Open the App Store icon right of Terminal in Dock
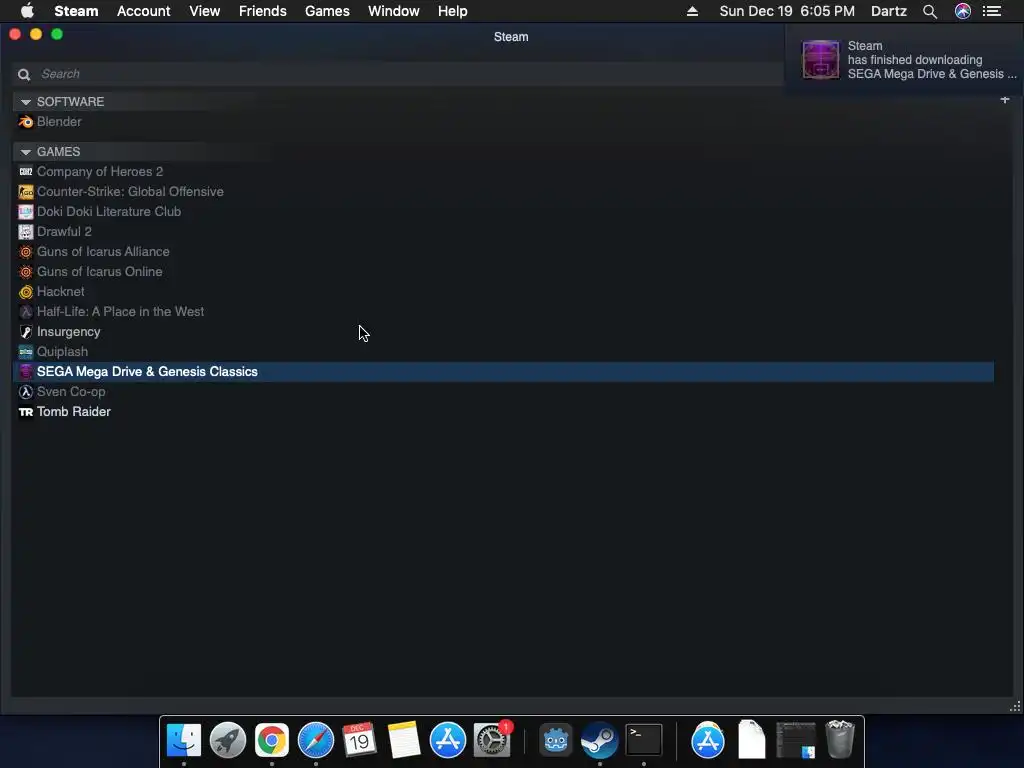The image size is (1024, 768). [x=707, y=740]
